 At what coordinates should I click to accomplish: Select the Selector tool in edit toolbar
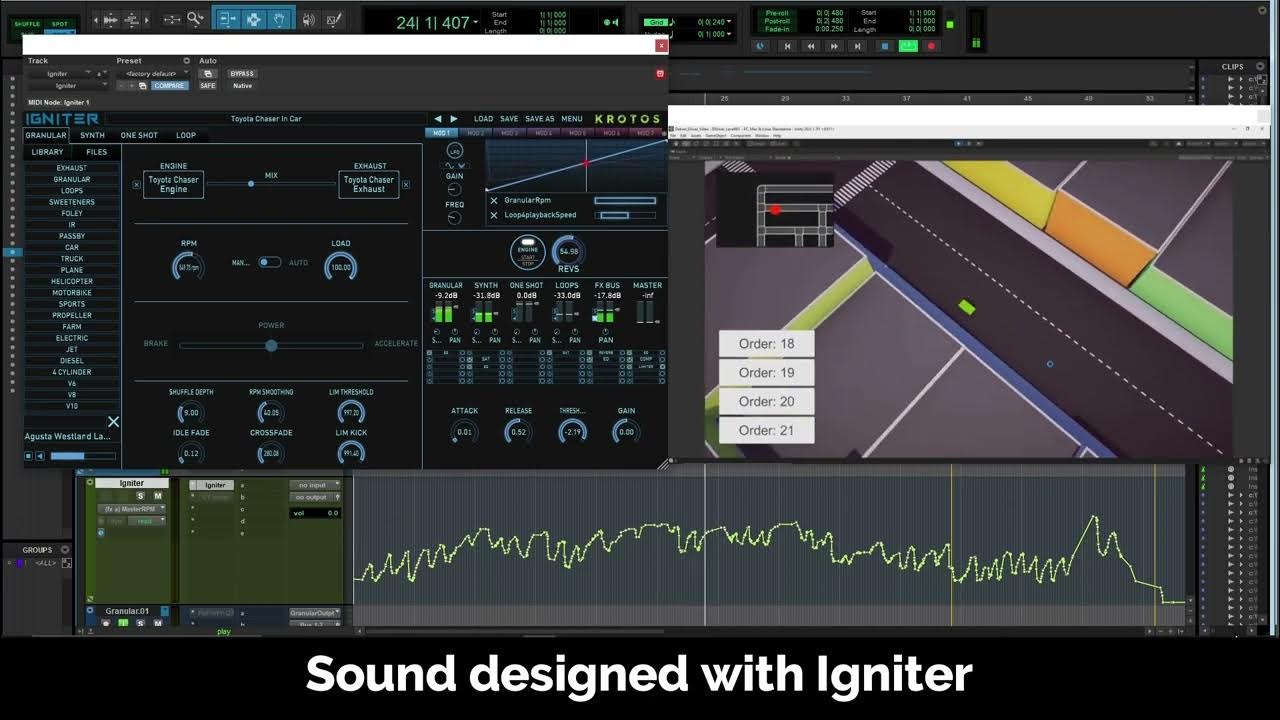[x=253, y=19]
